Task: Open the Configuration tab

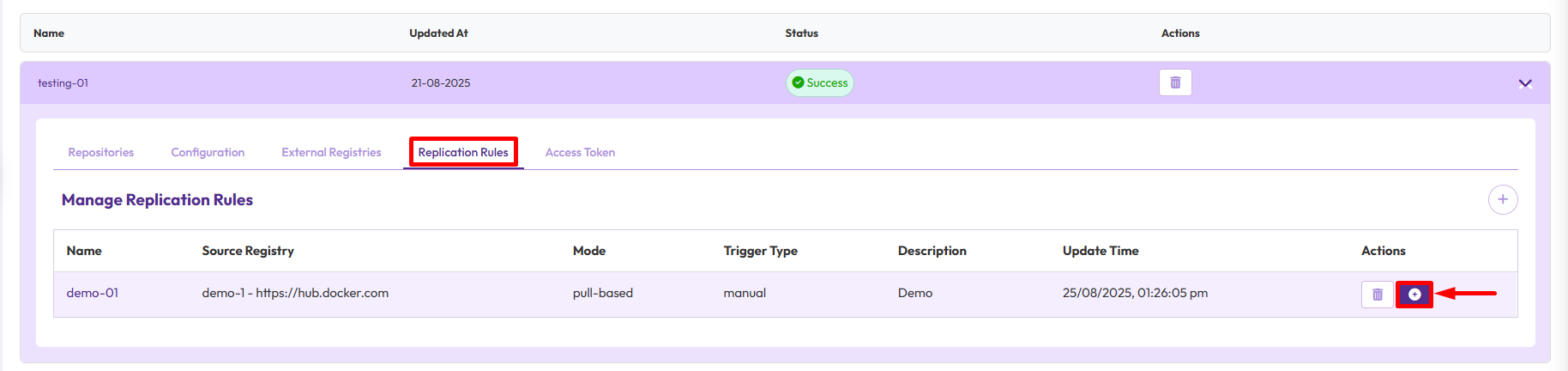Action: (x=208, y=152)
